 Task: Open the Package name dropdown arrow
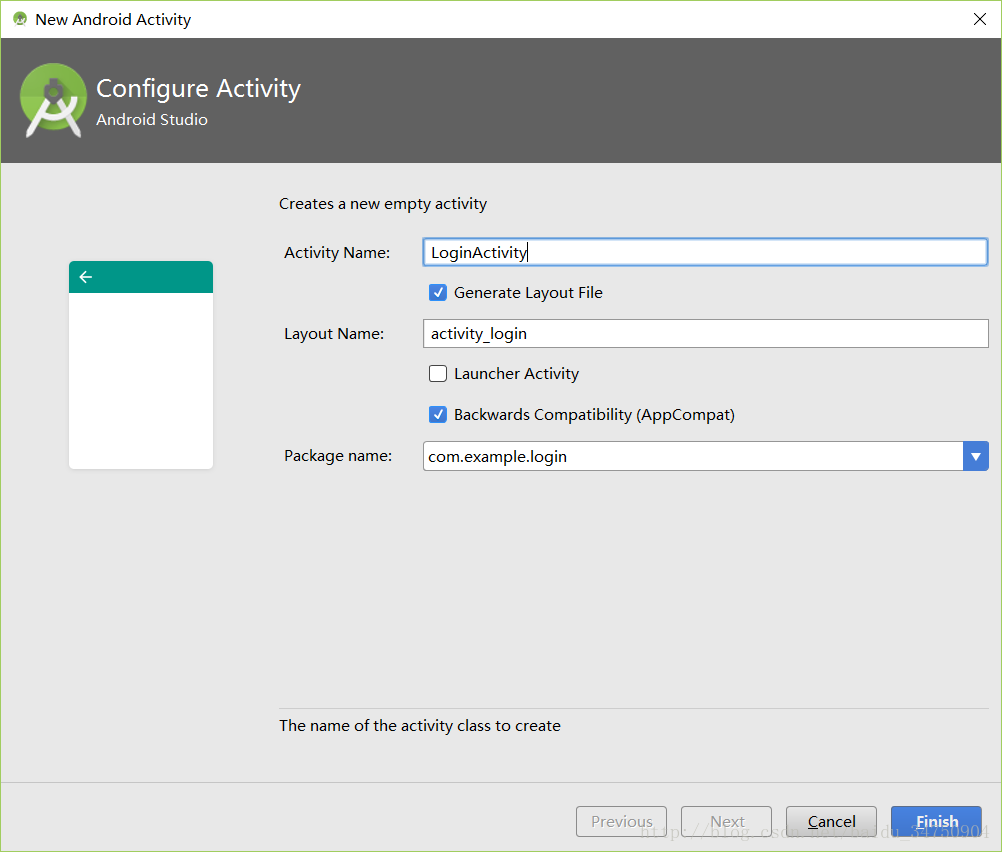975,456
